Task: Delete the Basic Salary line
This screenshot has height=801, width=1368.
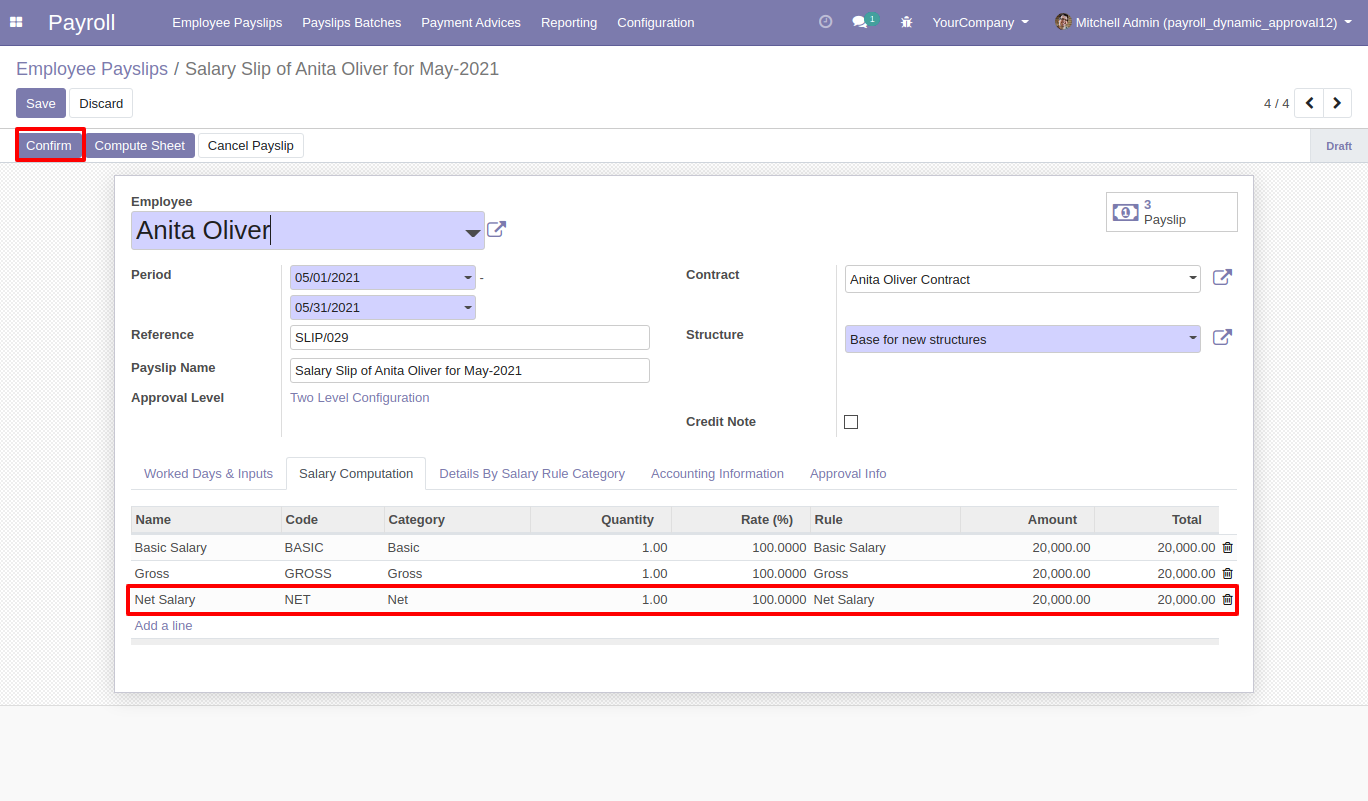Action: click(x=1227, y=548)
